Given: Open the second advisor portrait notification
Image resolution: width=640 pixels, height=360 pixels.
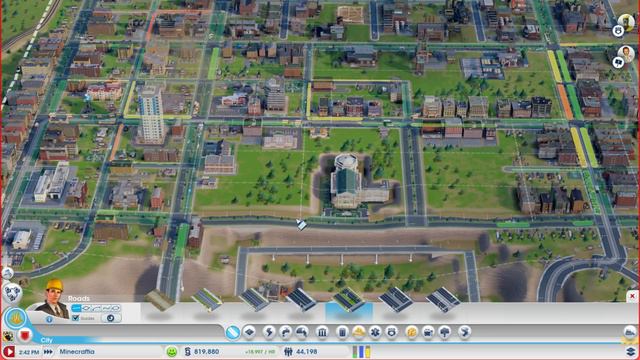Looking at the screenshot, I should click(x=626, y=53).
